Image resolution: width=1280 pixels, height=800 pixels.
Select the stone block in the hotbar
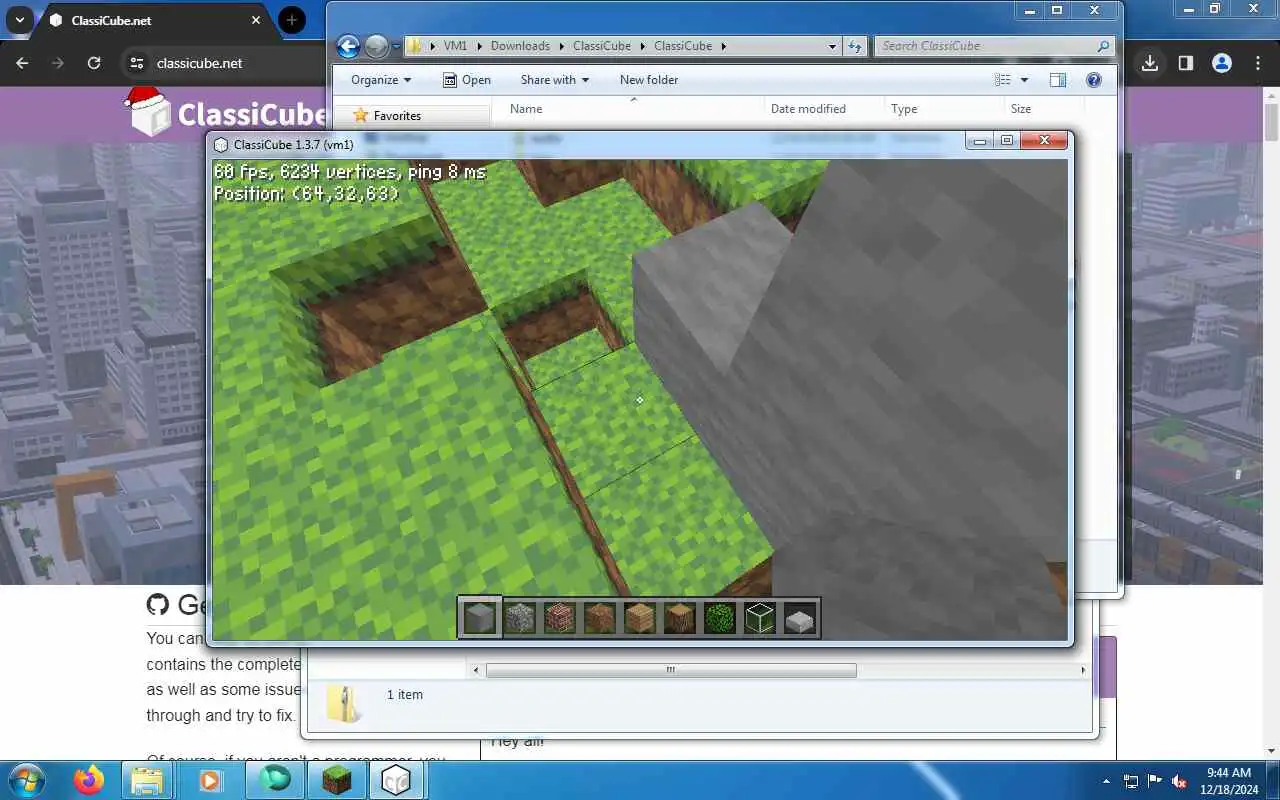click(x=480, y=618)
